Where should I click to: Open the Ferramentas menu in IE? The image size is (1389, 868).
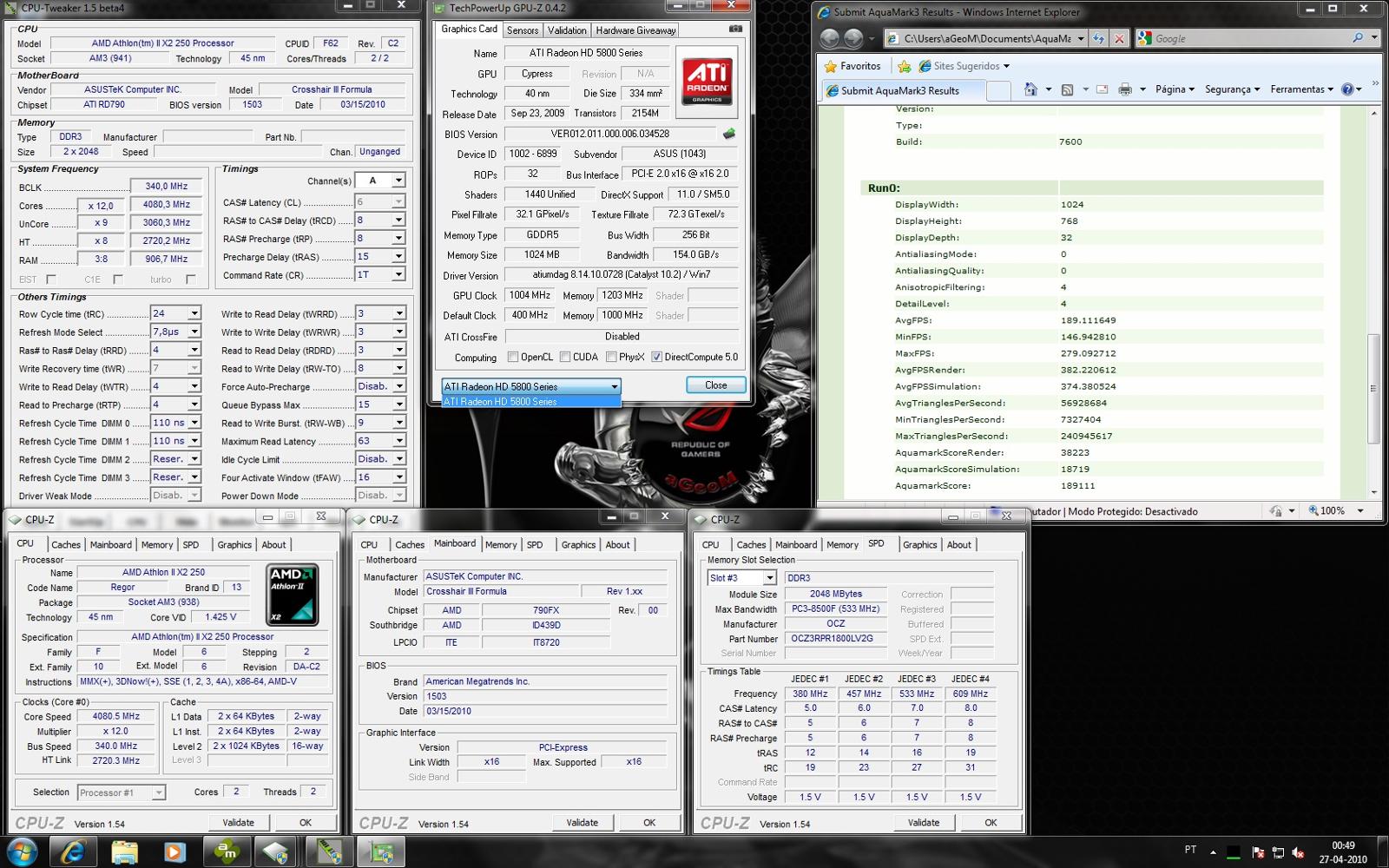coord(1302,89)
